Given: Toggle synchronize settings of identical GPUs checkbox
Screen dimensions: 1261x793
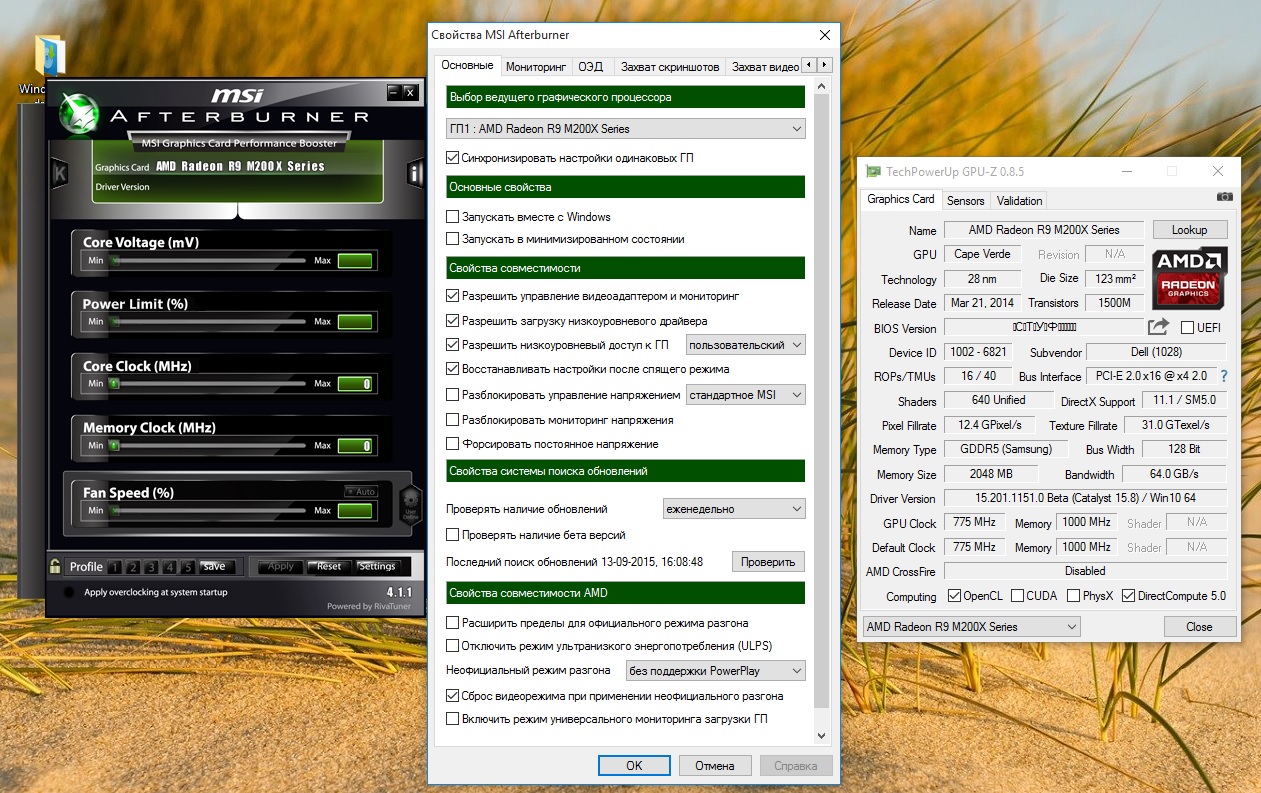Looking at the screenshot, I should pos(453,158).
